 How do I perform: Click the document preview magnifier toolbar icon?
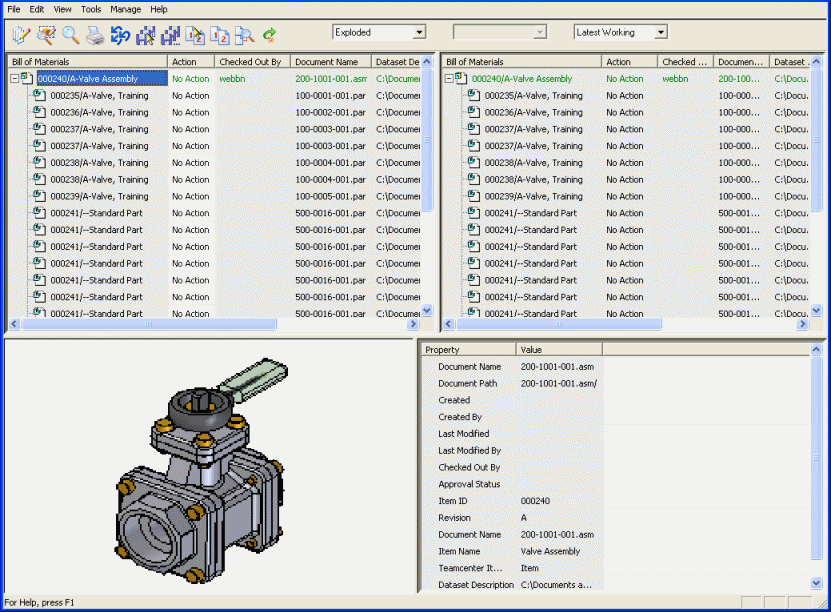pyautogui.click(x=244, y=36)
